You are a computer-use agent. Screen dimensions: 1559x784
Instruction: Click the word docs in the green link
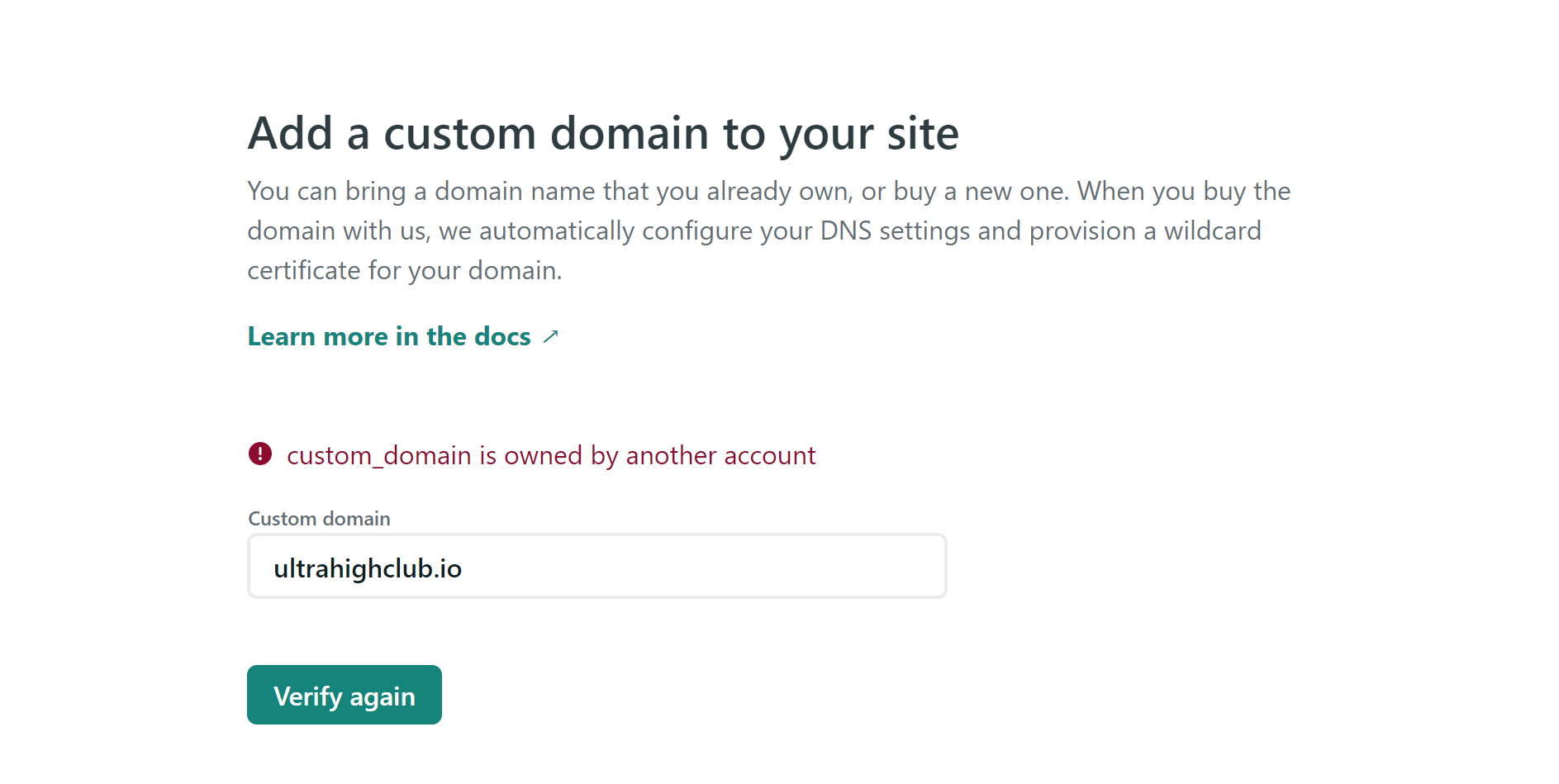[x=502, y=336]
